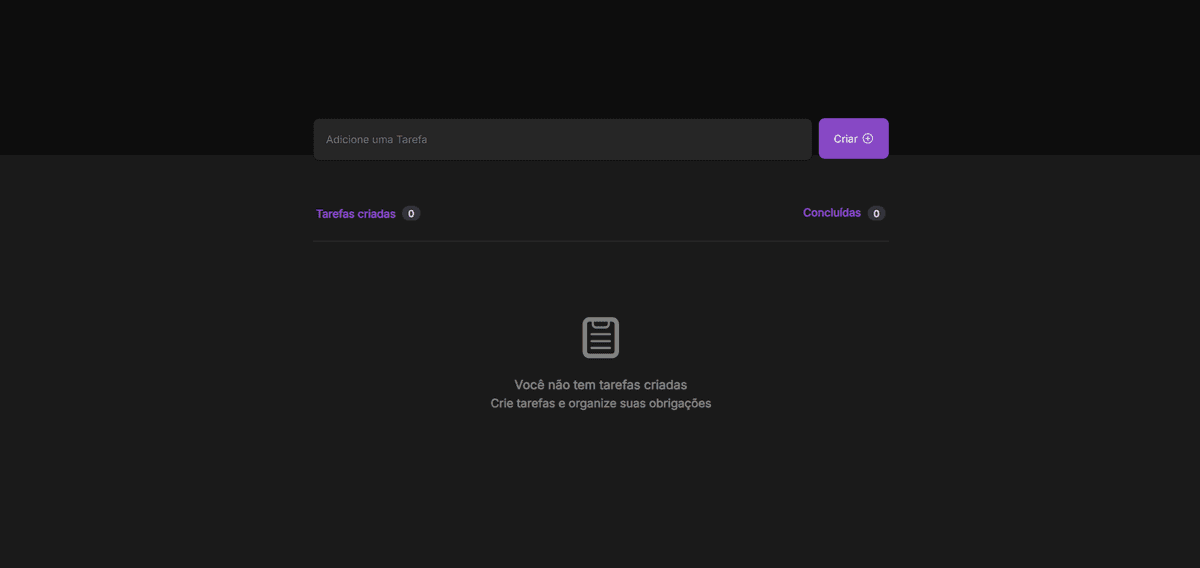
Task: Click the 'Concluídas' label
Action: [831, 213]
